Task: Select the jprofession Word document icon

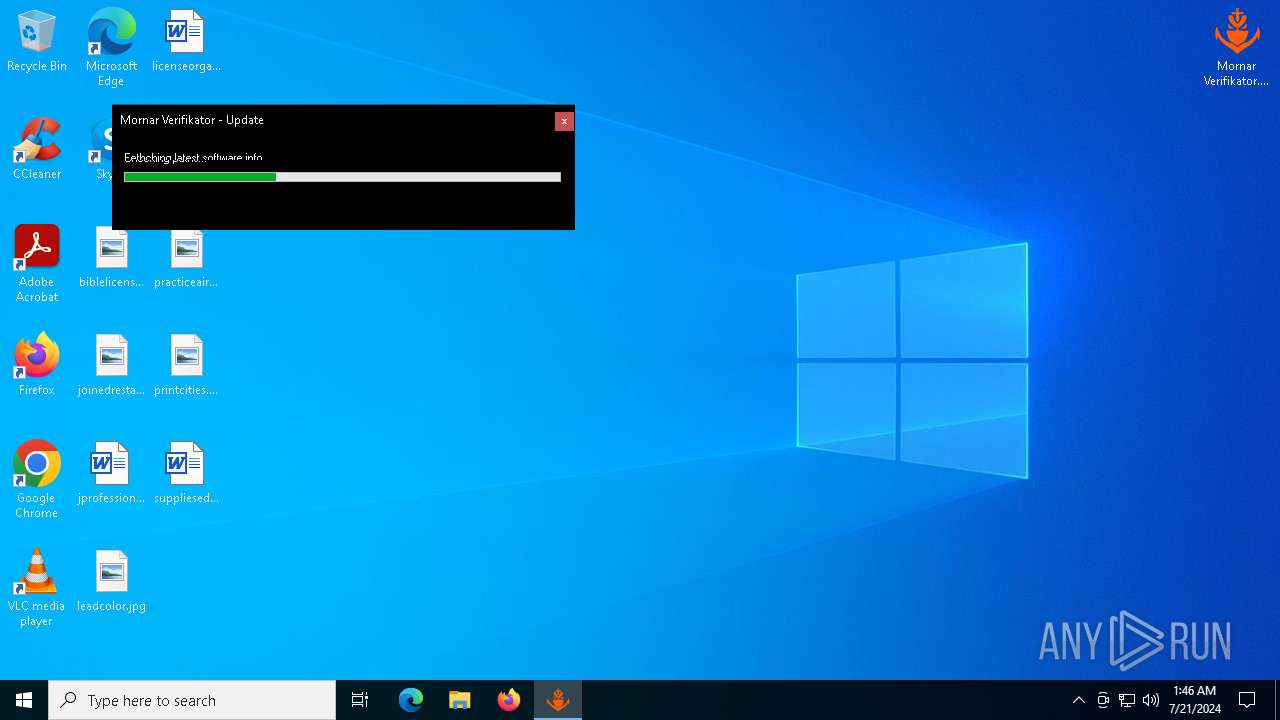Action: pyautogui.click(x=111, y=473)
